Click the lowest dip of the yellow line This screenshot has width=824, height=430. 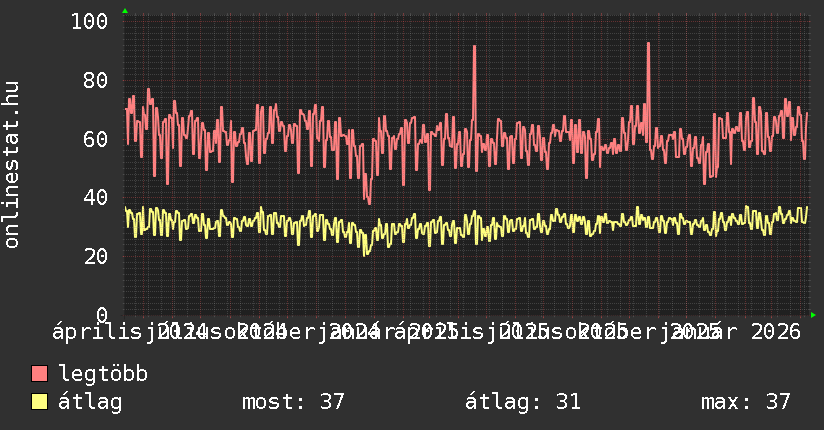click(x=366, y=253)
